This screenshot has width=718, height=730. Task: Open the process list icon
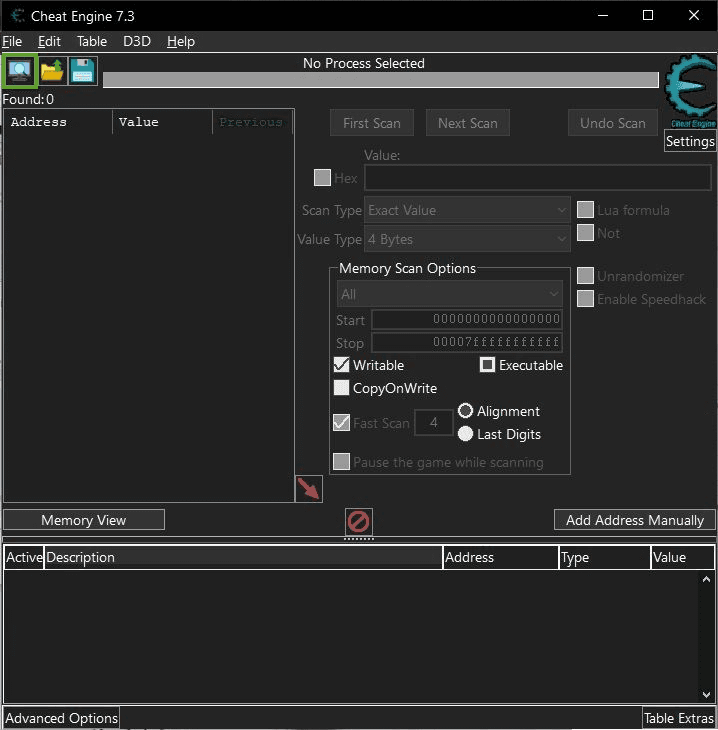click(x=20, y=71)
